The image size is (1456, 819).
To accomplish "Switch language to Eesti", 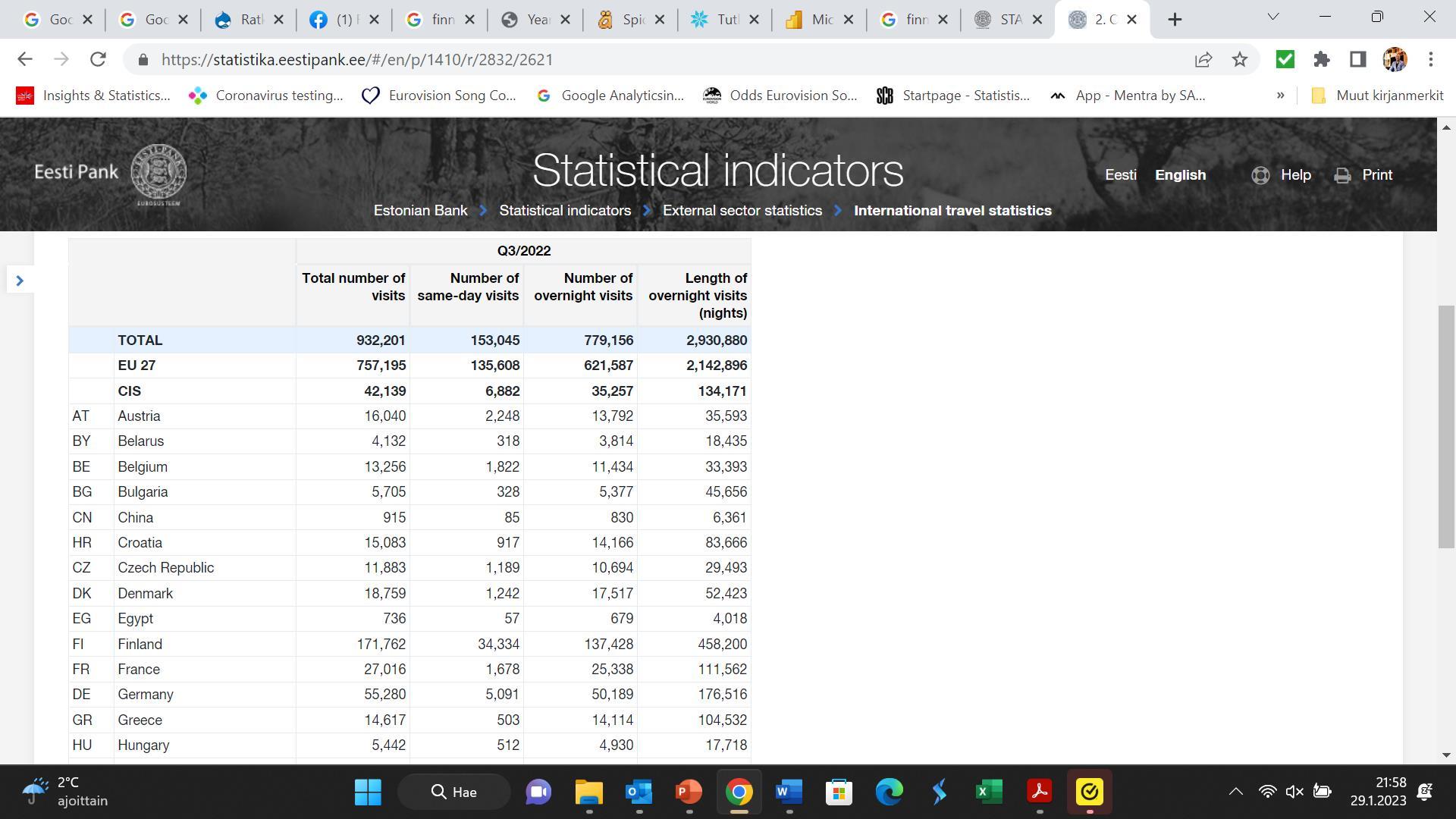I will pos(1120,175).
